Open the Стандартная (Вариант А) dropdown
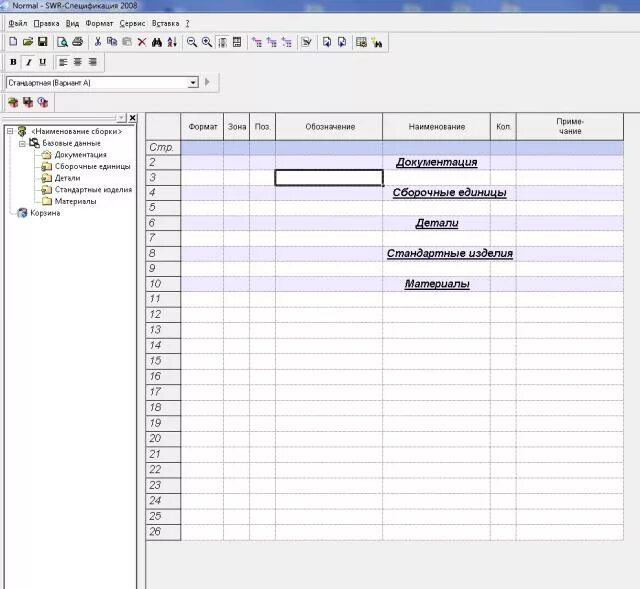The image size is (640, 589). coord(193,83)
